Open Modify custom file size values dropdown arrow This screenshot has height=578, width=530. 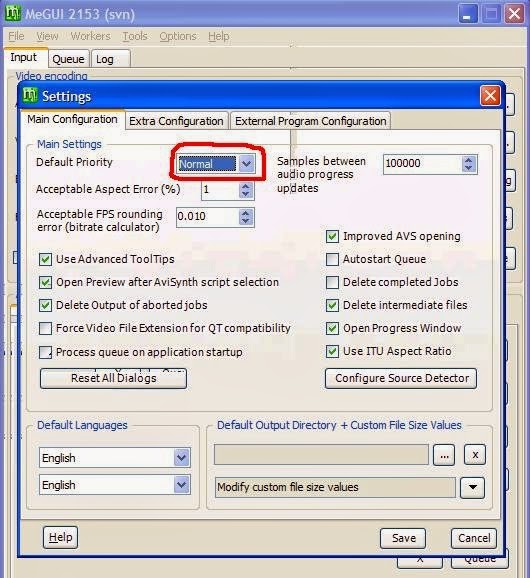pos(473,487)
